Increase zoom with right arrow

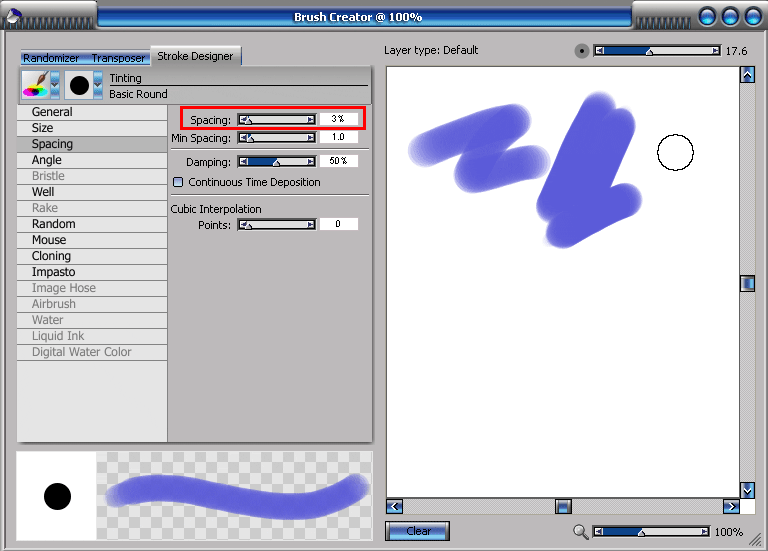704,532
